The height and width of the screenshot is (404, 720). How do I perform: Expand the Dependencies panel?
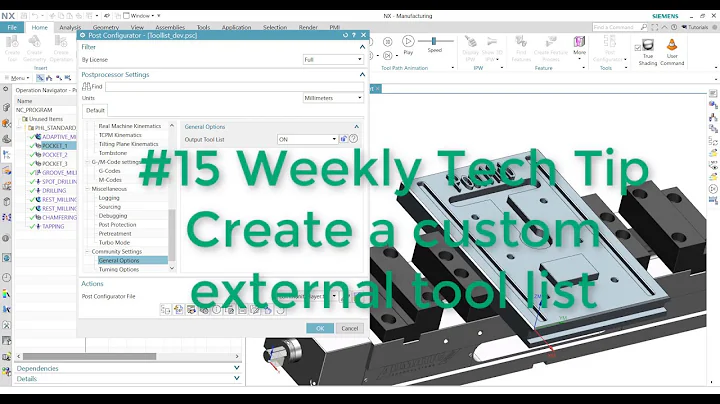point(236,368)
